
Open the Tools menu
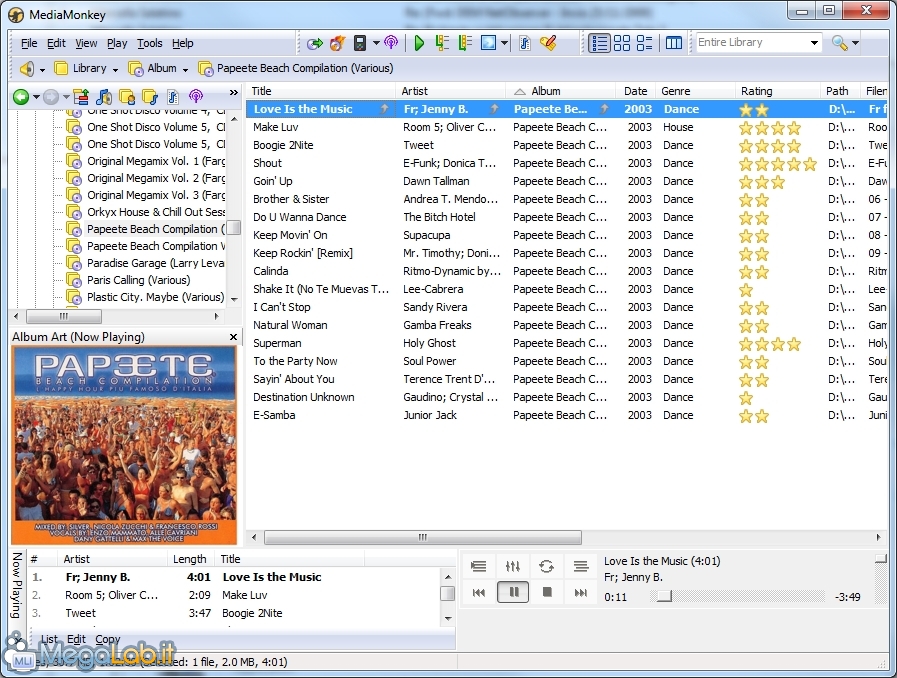click(x=149, y=43)
